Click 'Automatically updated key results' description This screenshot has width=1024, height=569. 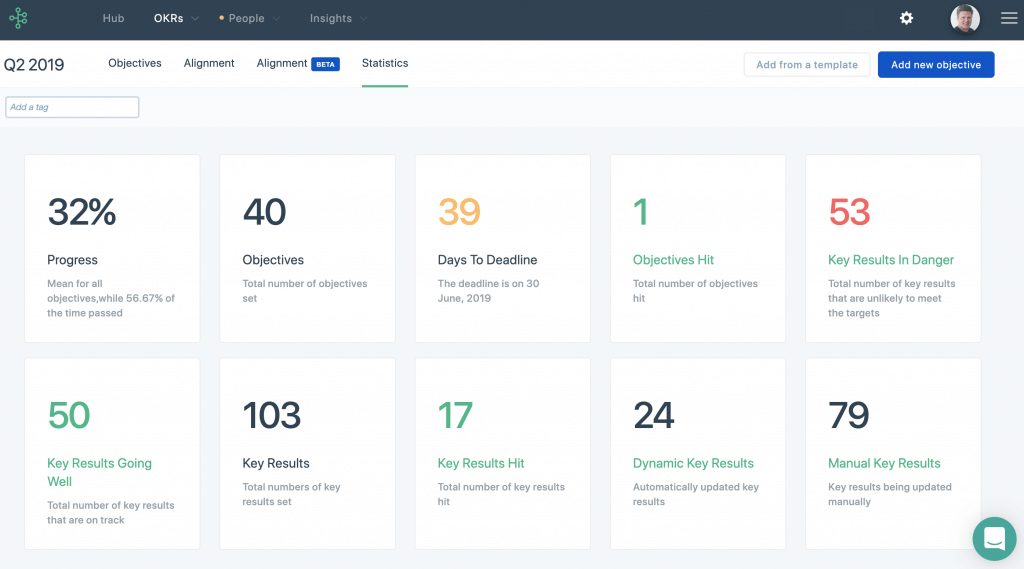696,495
